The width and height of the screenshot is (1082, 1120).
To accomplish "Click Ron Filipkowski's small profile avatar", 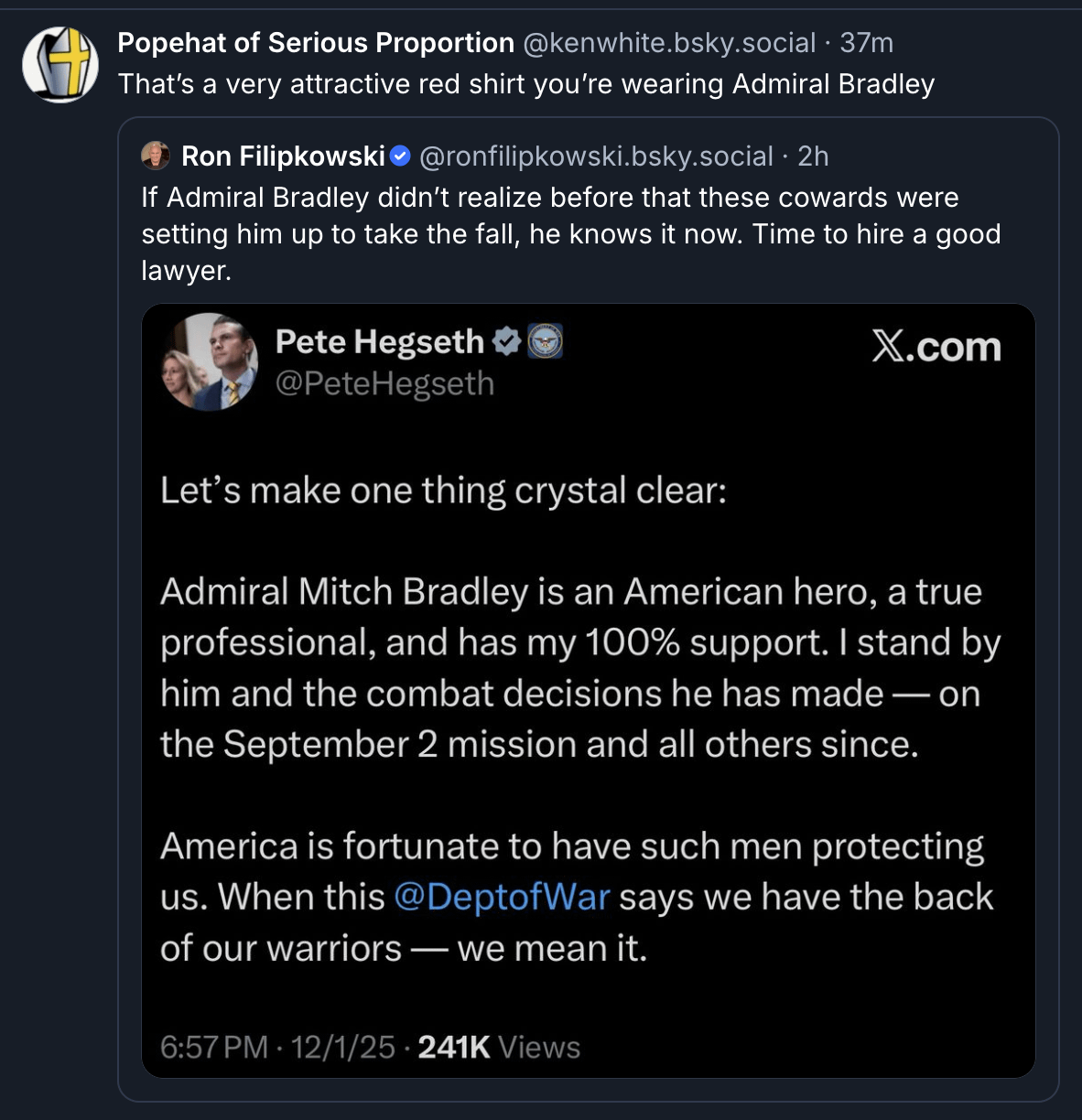I will click(156, 156).
